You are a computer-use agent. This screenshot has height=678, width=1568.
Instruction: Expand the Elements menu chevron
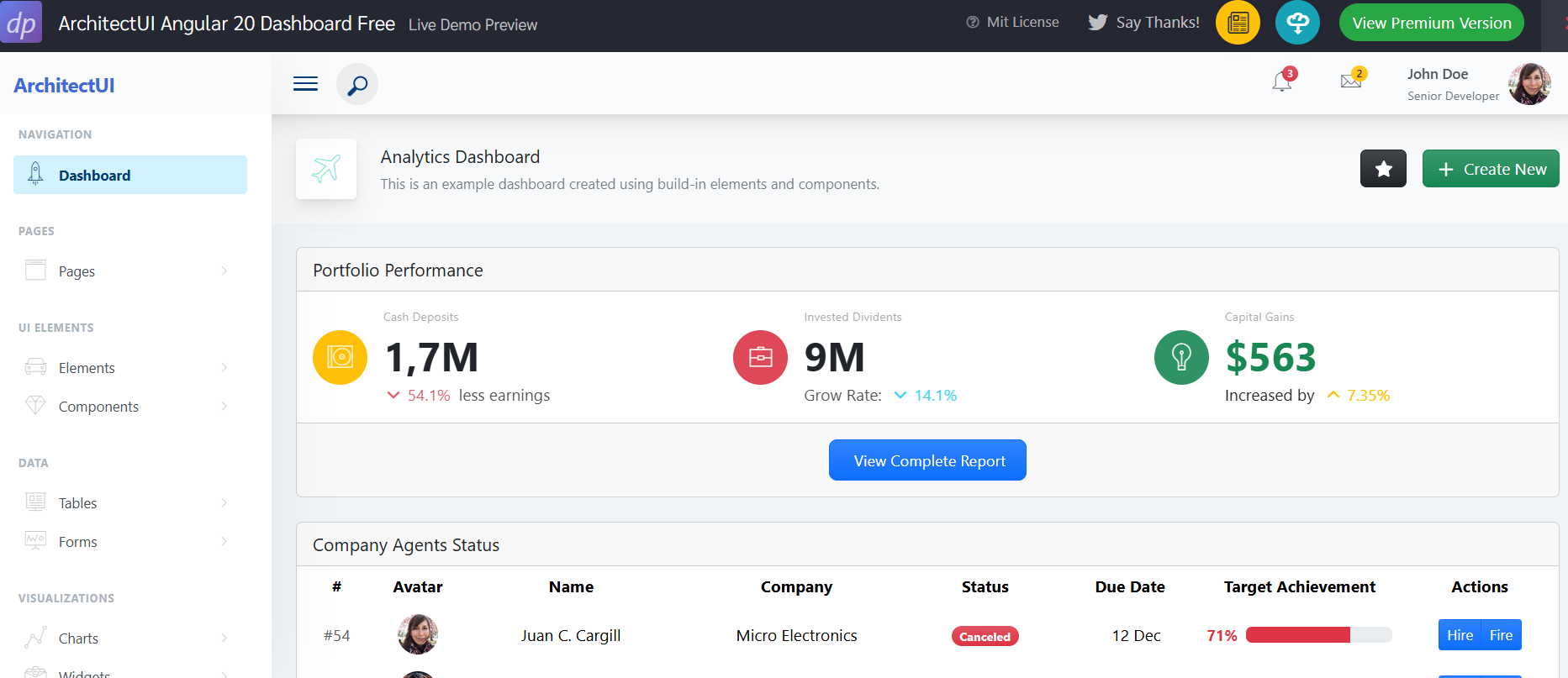pos(224,368)
